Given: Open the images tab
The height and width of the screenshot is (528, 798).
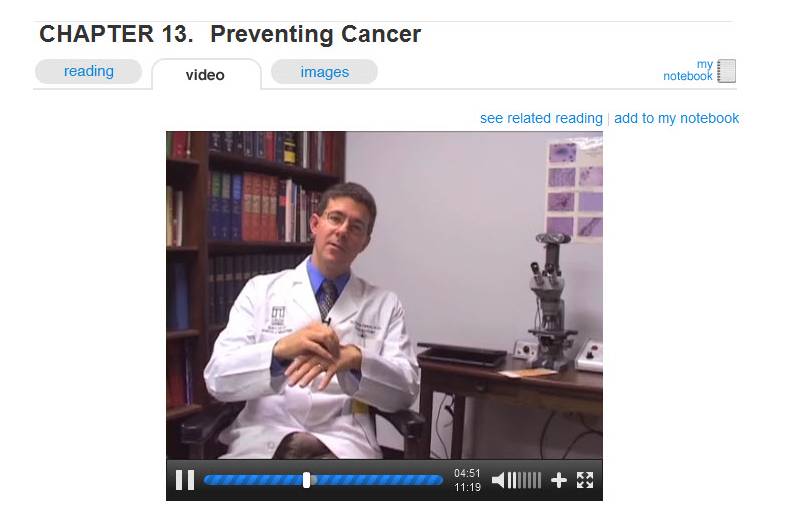Looking at the screenshot, I should [x=325, y=72].
